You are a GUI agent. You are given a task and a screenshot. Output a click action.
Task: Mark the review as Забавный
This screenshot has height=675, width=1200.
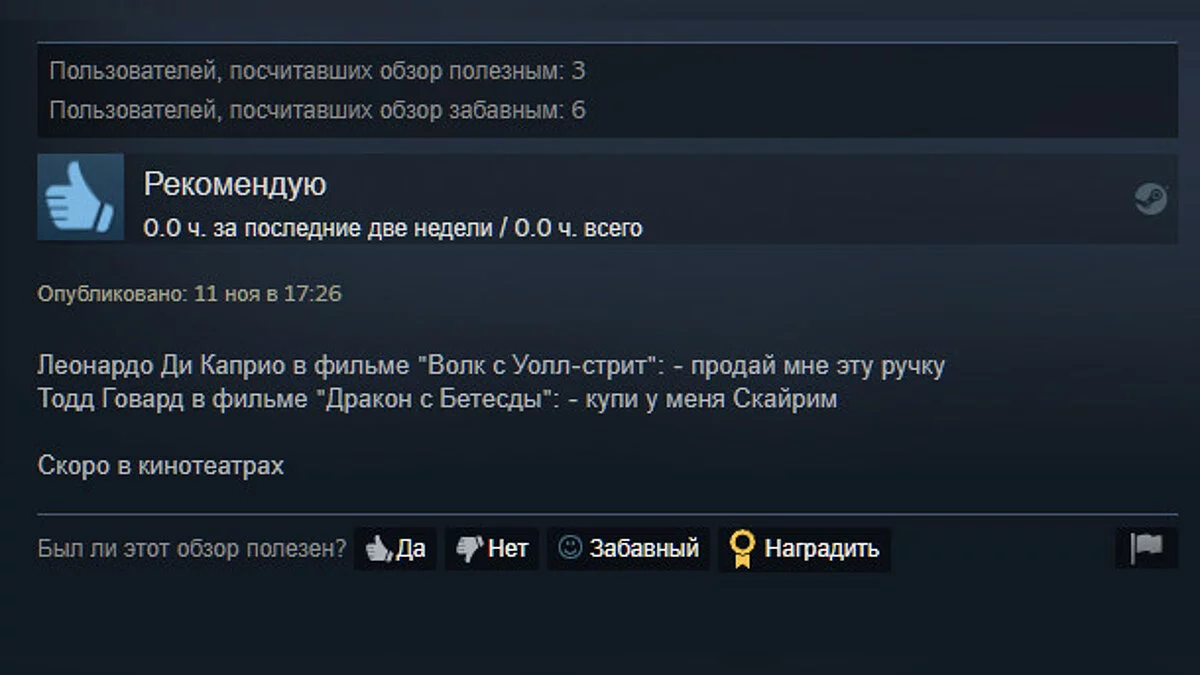(x=629, y=549)
